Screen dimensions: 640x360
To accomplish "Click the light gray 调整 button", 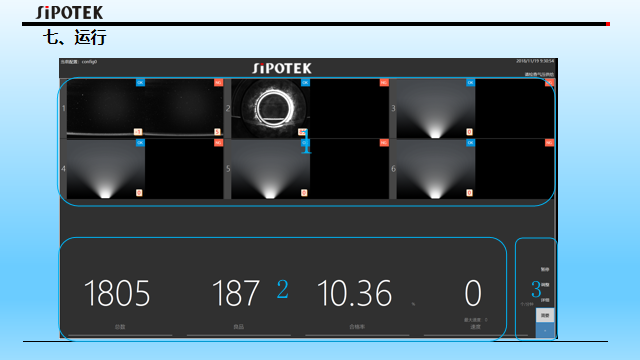I will coord(545,315).
